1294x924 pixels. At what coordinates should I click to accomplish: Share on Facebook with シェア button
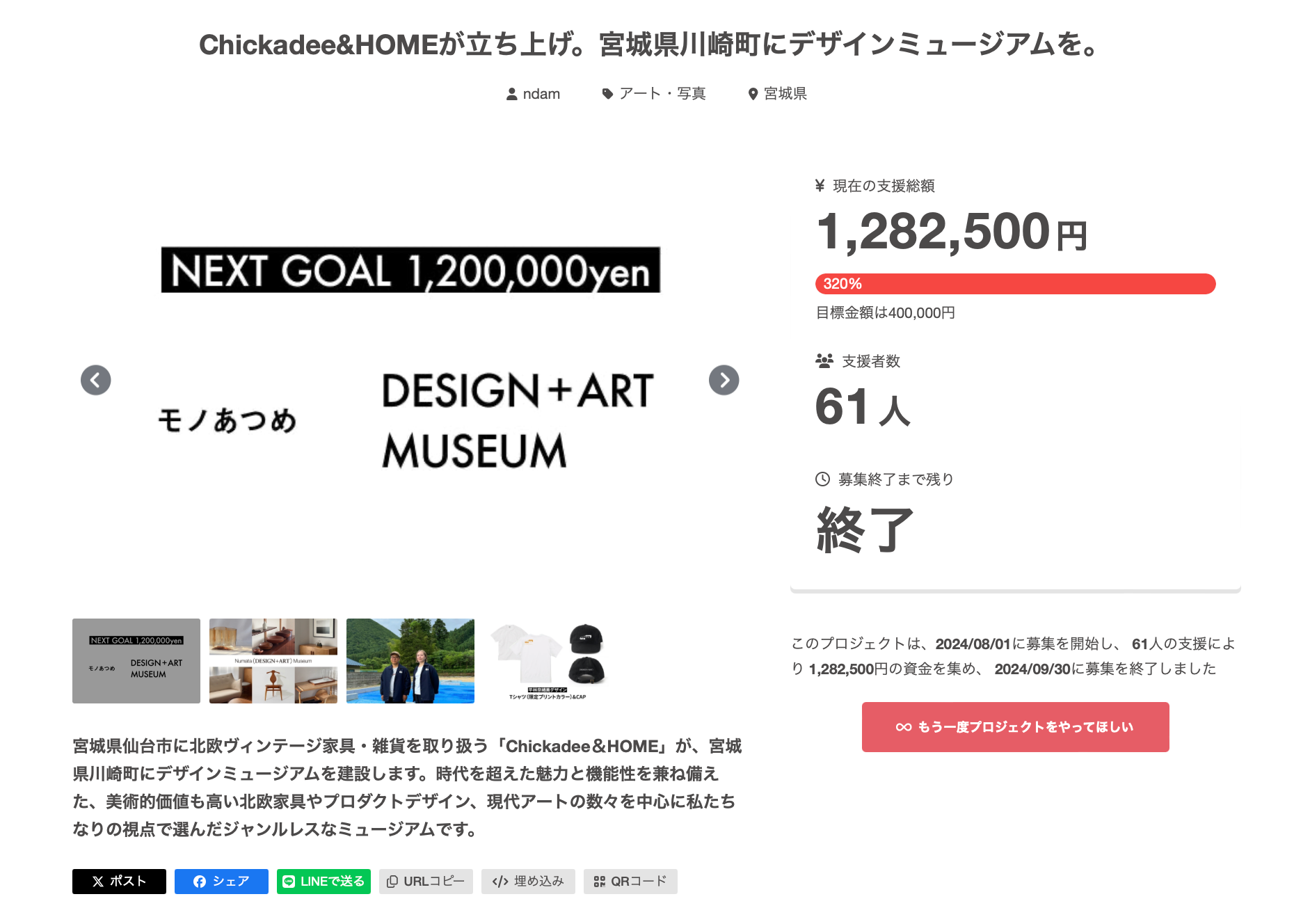coord(221,882)
